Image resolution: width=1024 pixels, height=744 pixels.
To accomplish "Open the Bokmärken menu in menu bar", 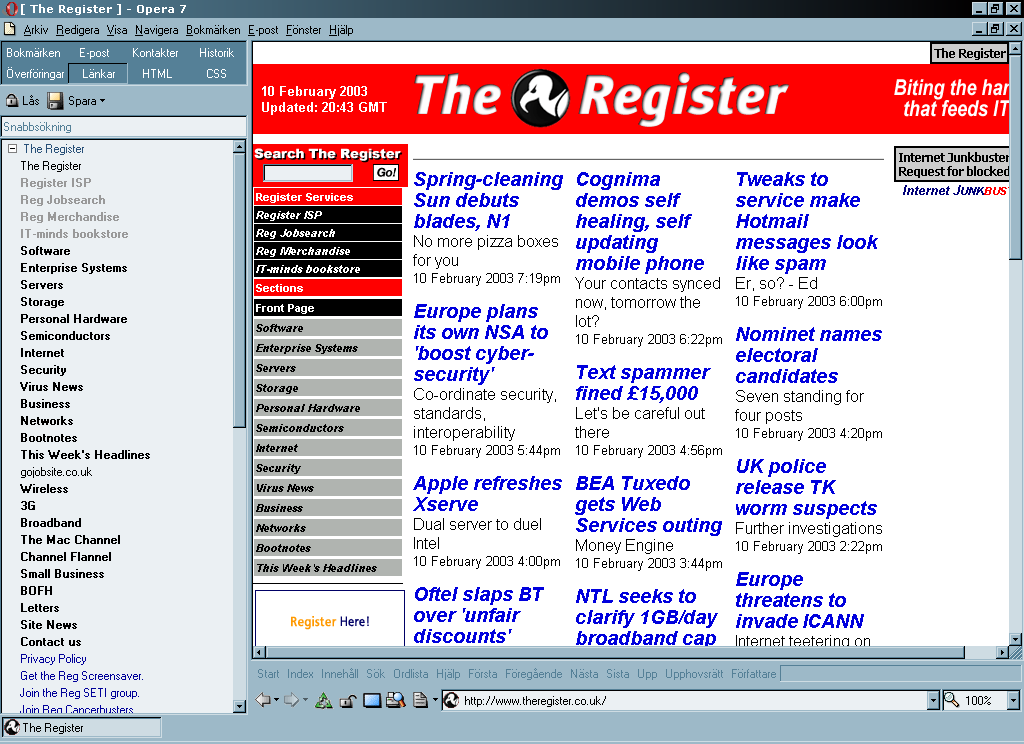I will (213, 30).
